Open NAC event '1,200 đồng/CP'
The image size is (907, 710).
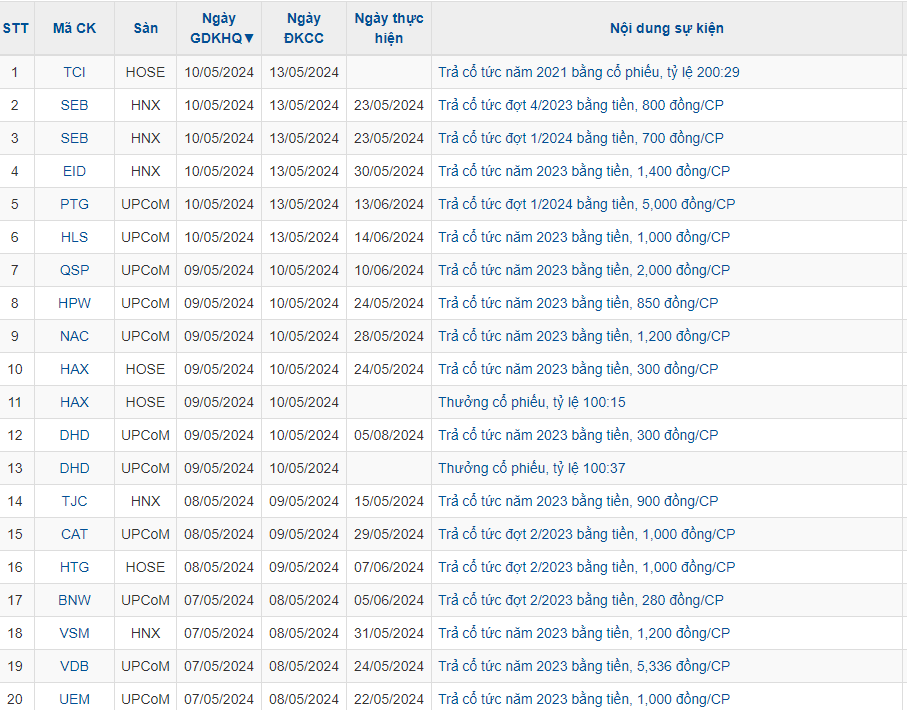point(584,336)
